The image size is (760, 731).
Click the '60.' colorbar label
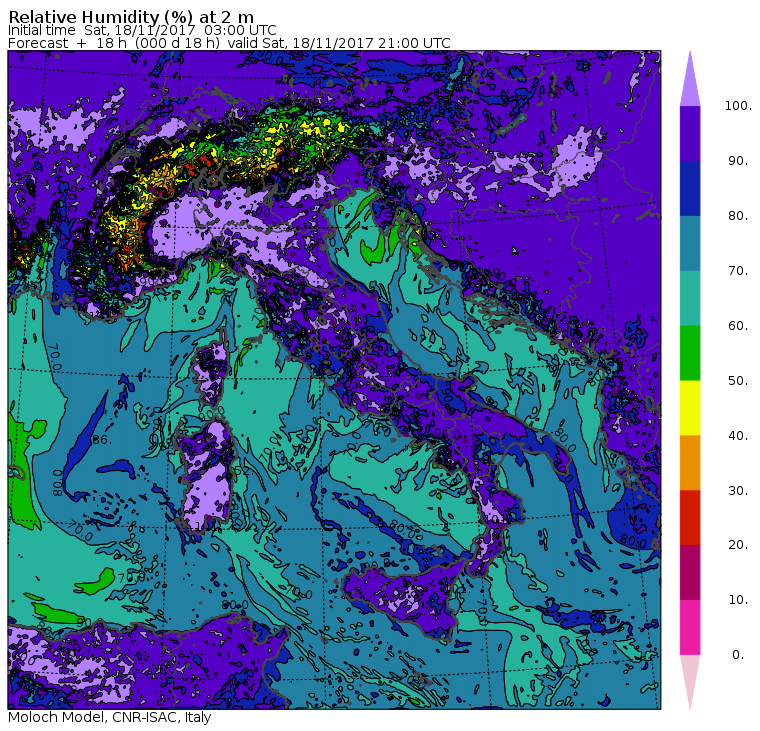(738, 326)
